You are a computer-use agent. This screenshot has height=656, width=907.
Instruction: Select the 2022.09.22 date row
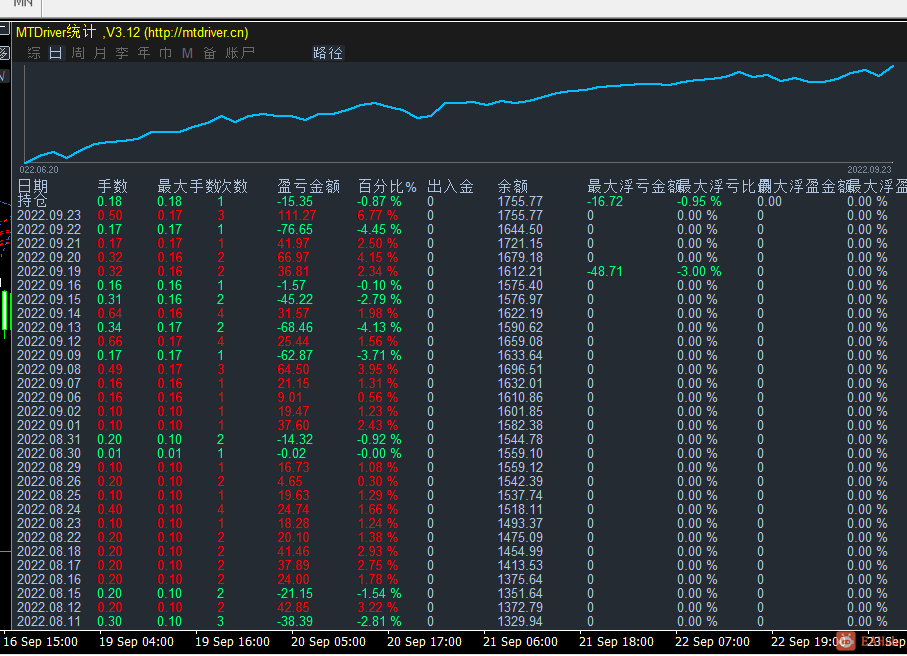point(49,229)
